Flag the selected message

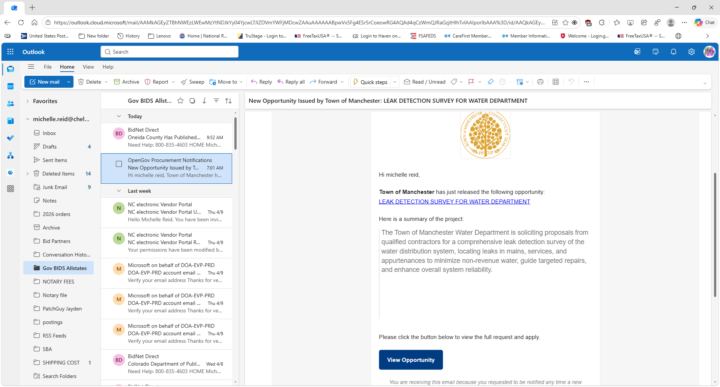(471, 82)
